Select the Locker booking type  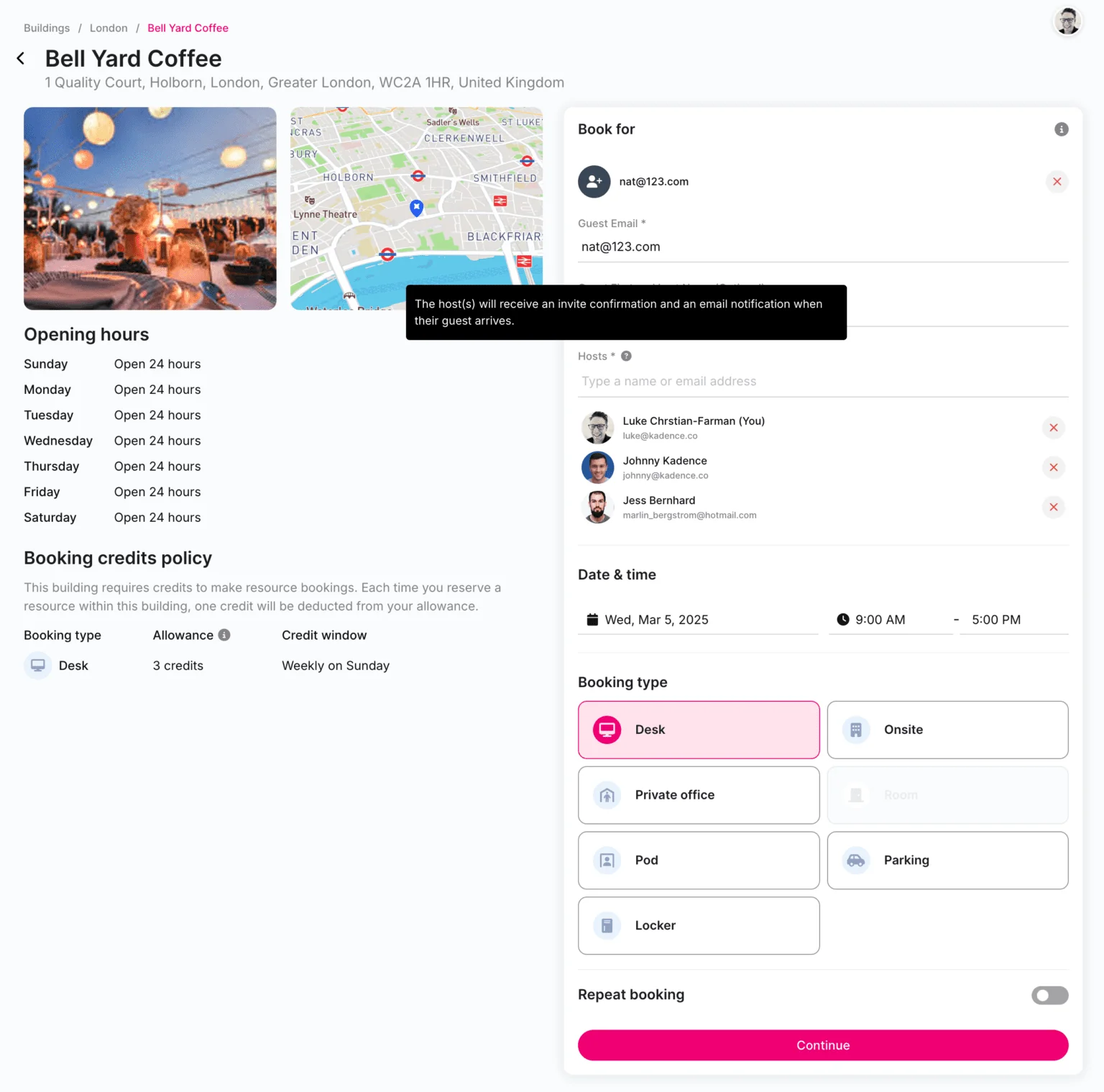(699, 926)
